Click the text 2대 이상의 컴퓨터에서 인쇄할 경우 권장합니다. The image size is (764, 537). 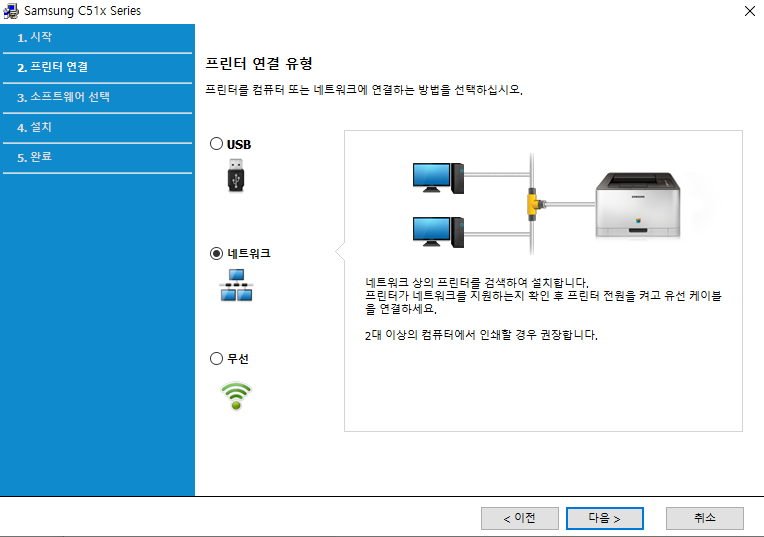[481, 335]
